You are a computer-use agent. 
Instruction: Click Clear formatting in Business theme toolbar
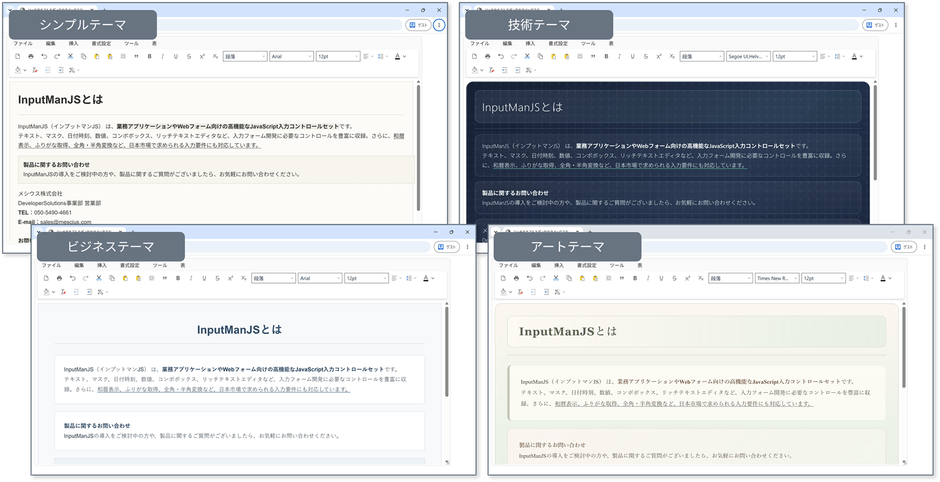[62, 292]
